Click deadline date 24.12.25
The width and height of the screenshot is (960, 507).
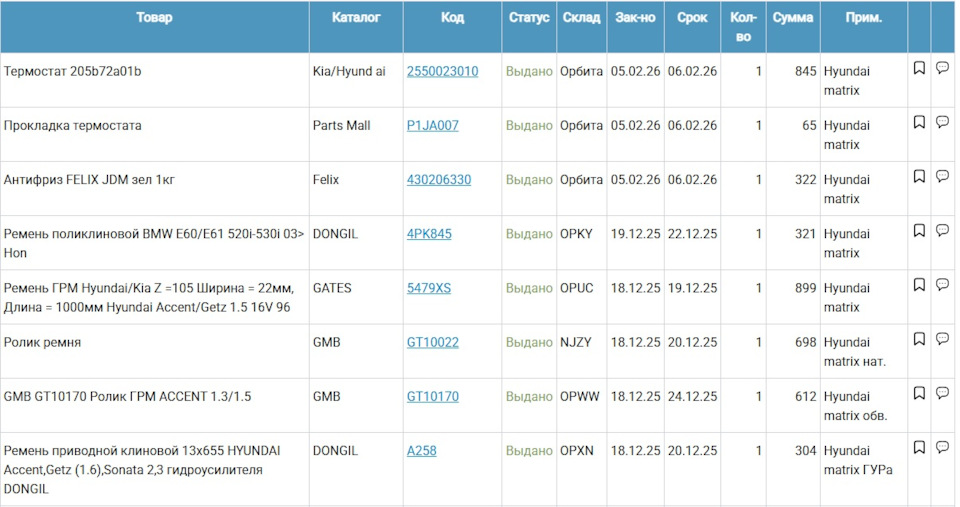(692, 396)
